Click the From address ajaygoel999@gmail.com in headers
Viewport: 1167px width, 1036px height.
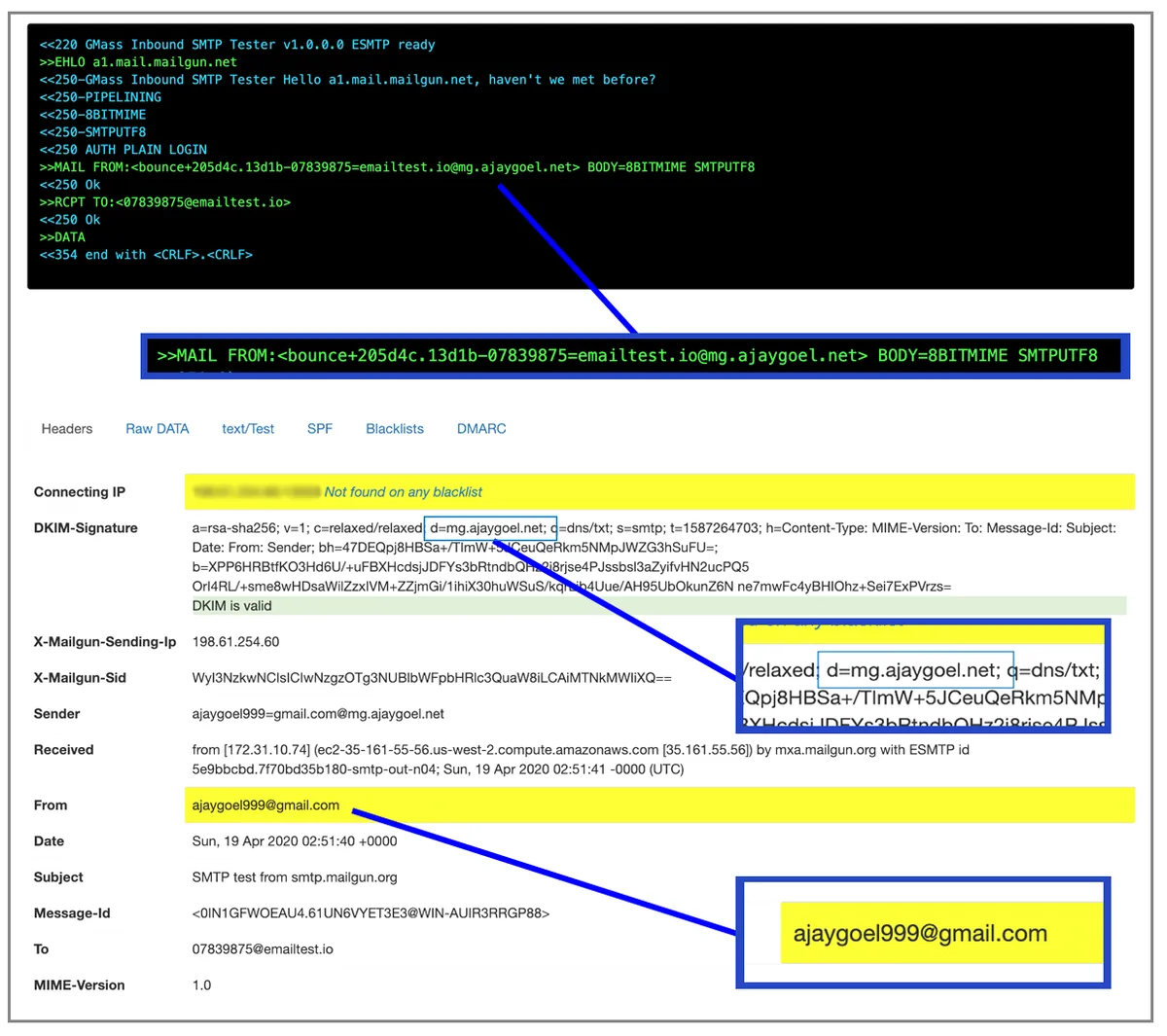[265, 805]
